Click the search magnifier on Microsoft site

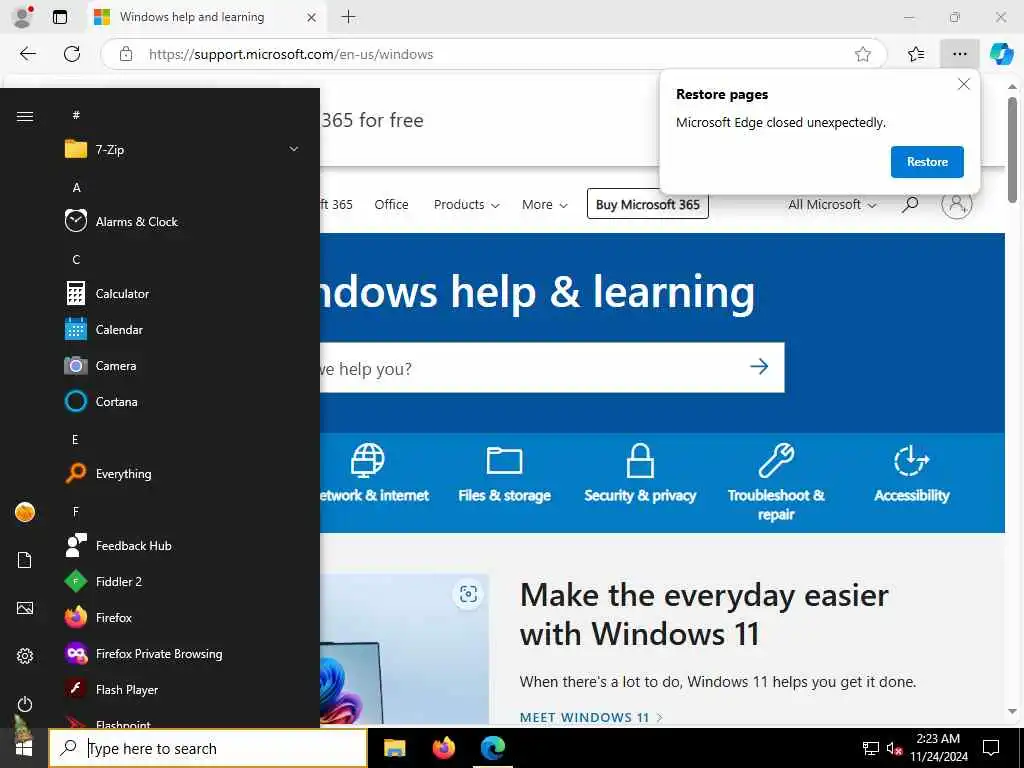910,204
